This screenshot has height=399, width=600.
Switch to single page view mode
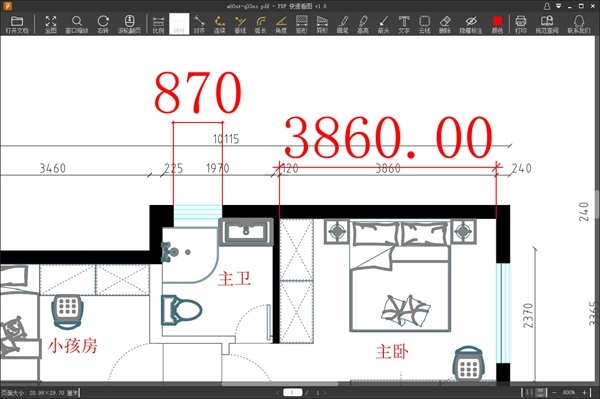tap(529, 392)
